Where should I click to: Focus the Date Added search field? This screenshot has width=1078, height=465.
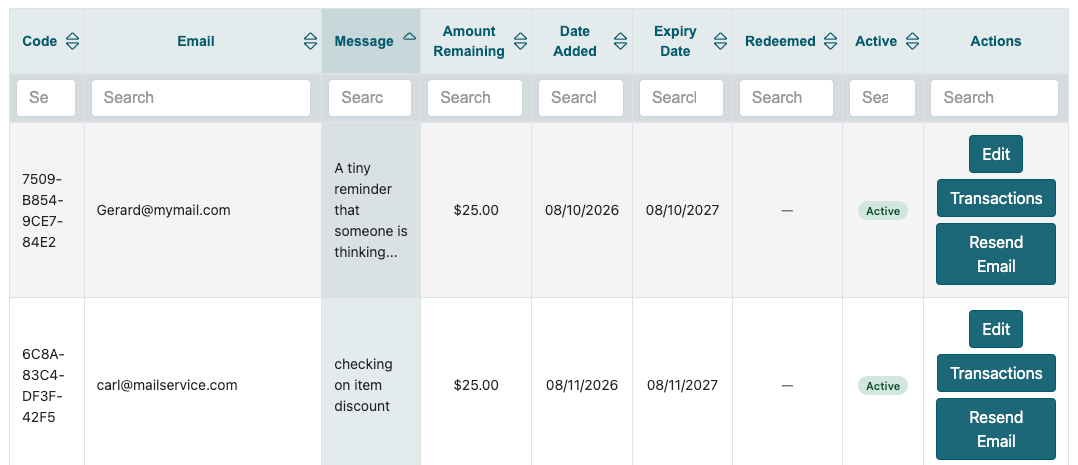click(x=581, y=98)
